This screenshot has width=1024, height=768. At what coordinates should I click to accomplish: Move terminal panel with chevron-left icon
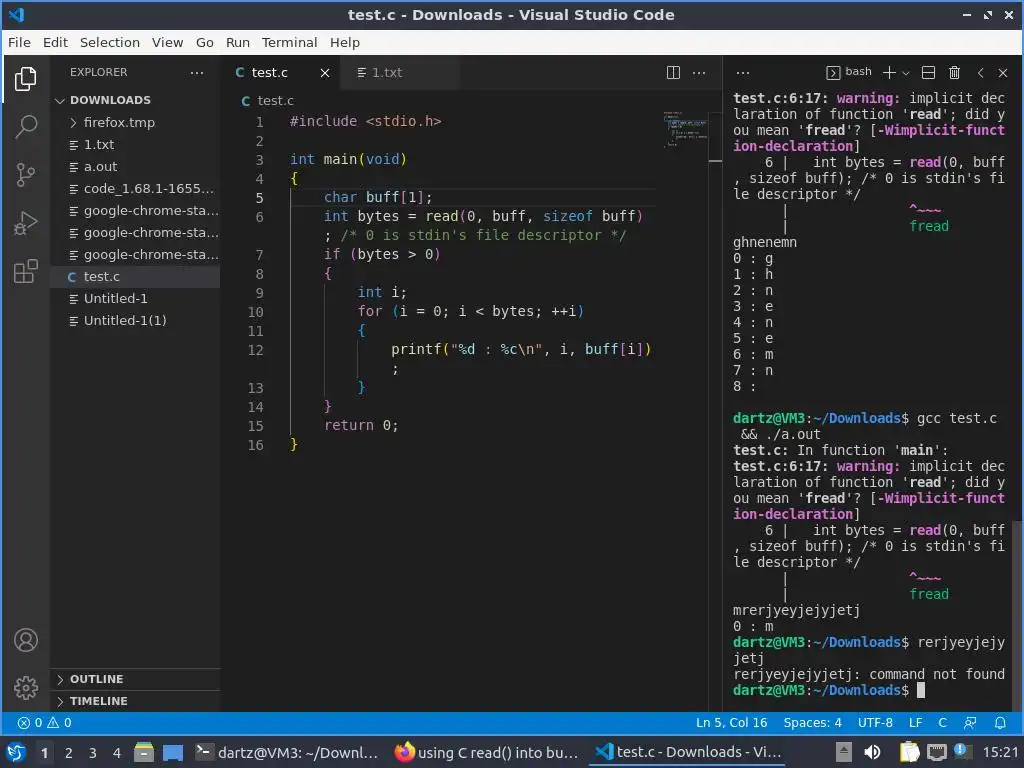click(x=980, y=73)
